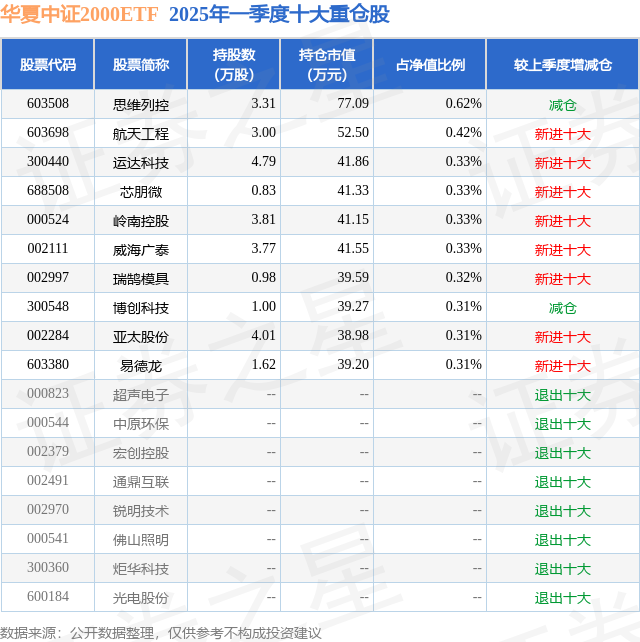Select stock name 易德龙

(141, 366)
